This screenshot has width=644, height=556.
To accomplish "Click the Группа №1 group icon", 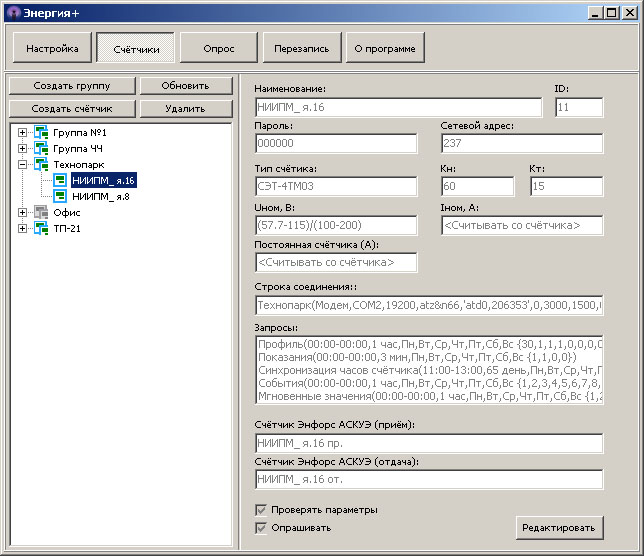I will (41, 132).
